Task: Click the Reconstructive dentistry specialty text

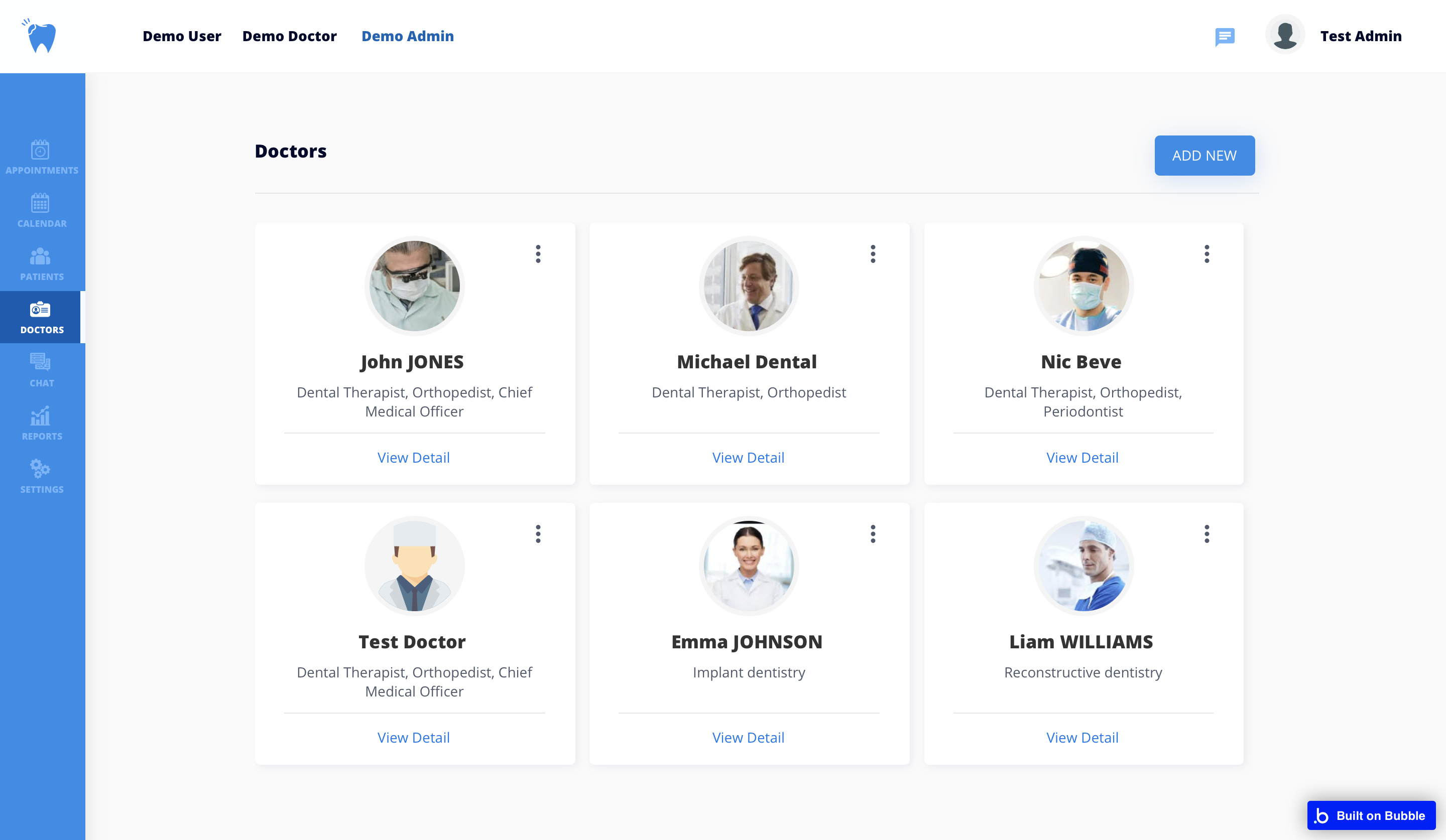Action: 1083,672
